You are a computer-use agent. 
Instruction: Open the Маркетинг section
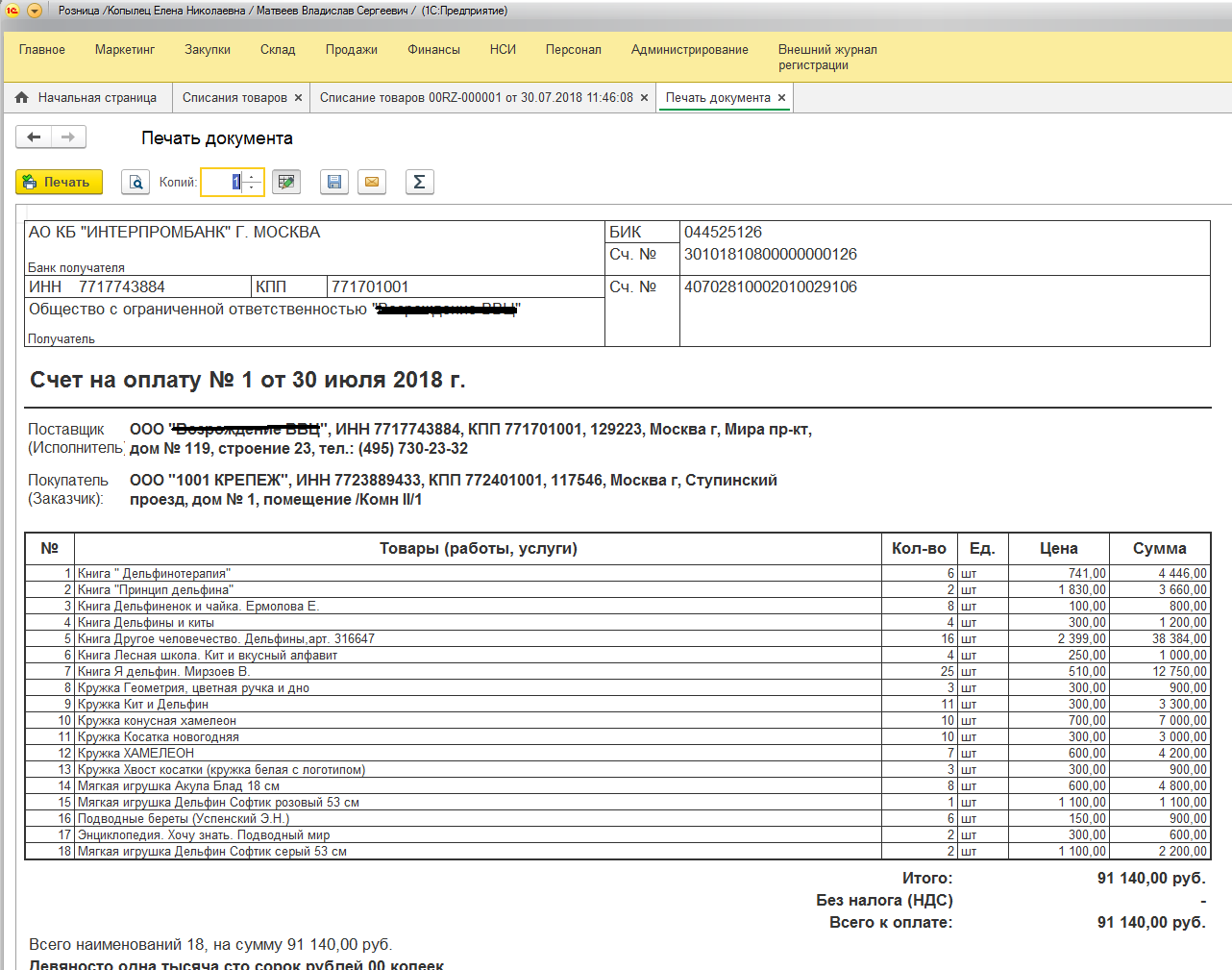125,50
